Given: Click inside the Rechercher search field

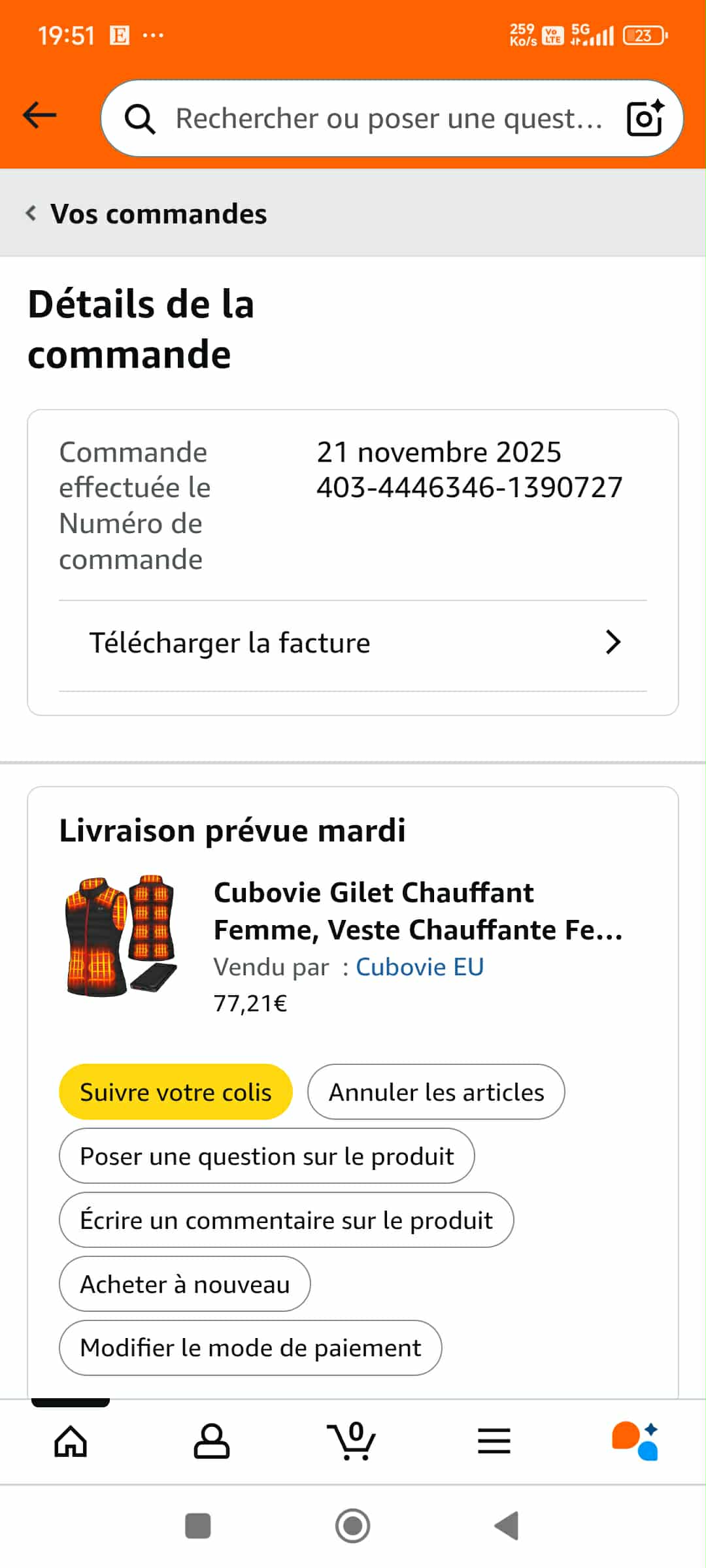Looking at the screenshot, I should coord(388,119).
